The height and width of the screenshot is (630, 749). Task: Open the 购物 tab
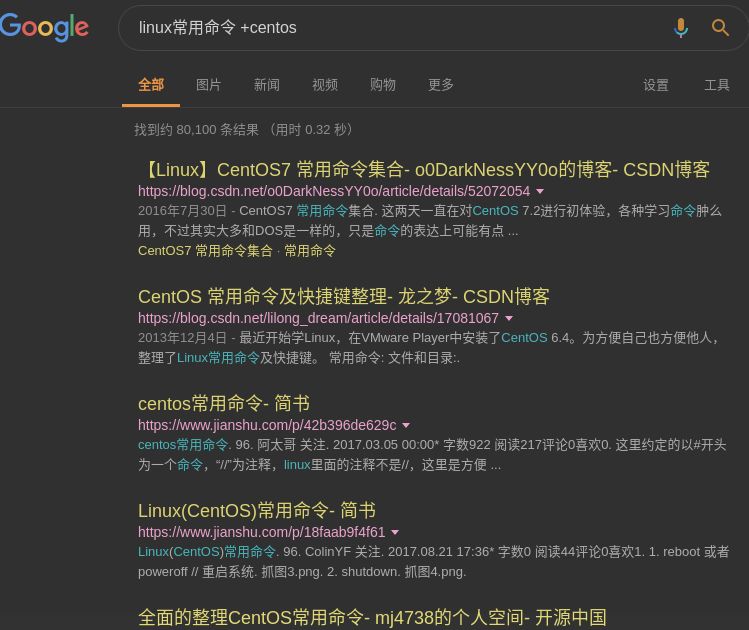pyautogui.click(x=383, y=85)
